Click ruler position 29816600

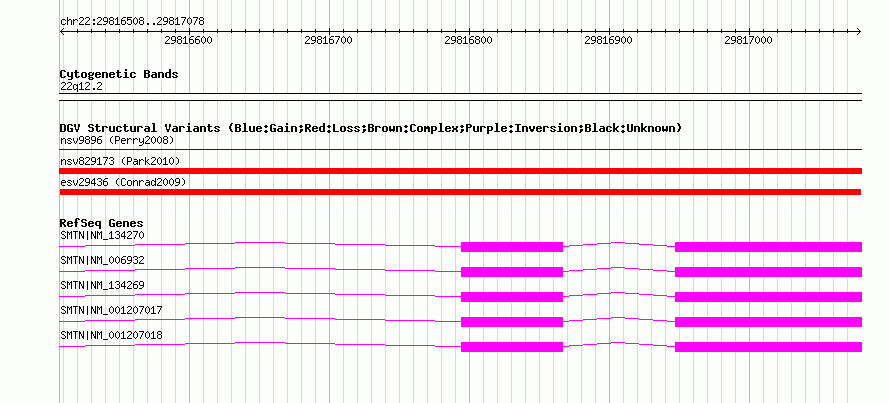pyautogui.click(x=188, y=40)
